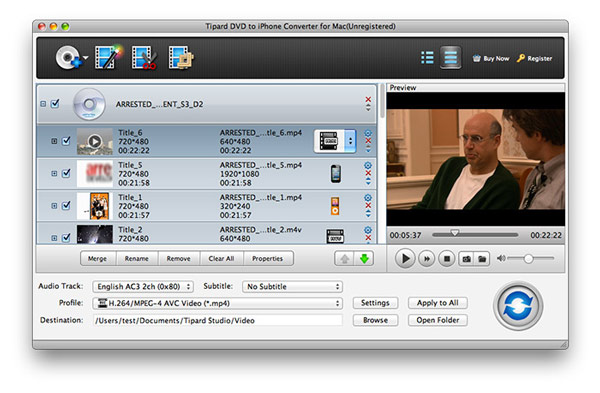Browse for destination folder

click(x=375, y=320)
